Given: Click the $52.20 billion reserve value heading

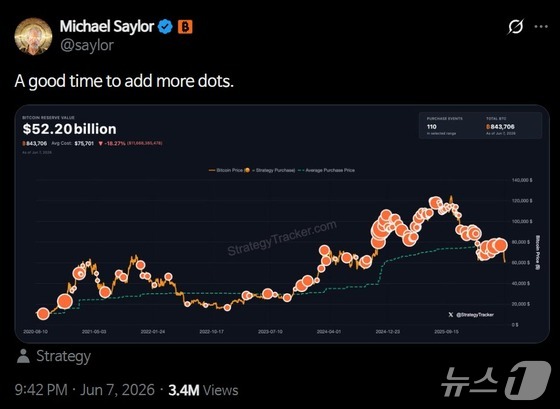Looking at the screenshot, I should tap(70, 129).
